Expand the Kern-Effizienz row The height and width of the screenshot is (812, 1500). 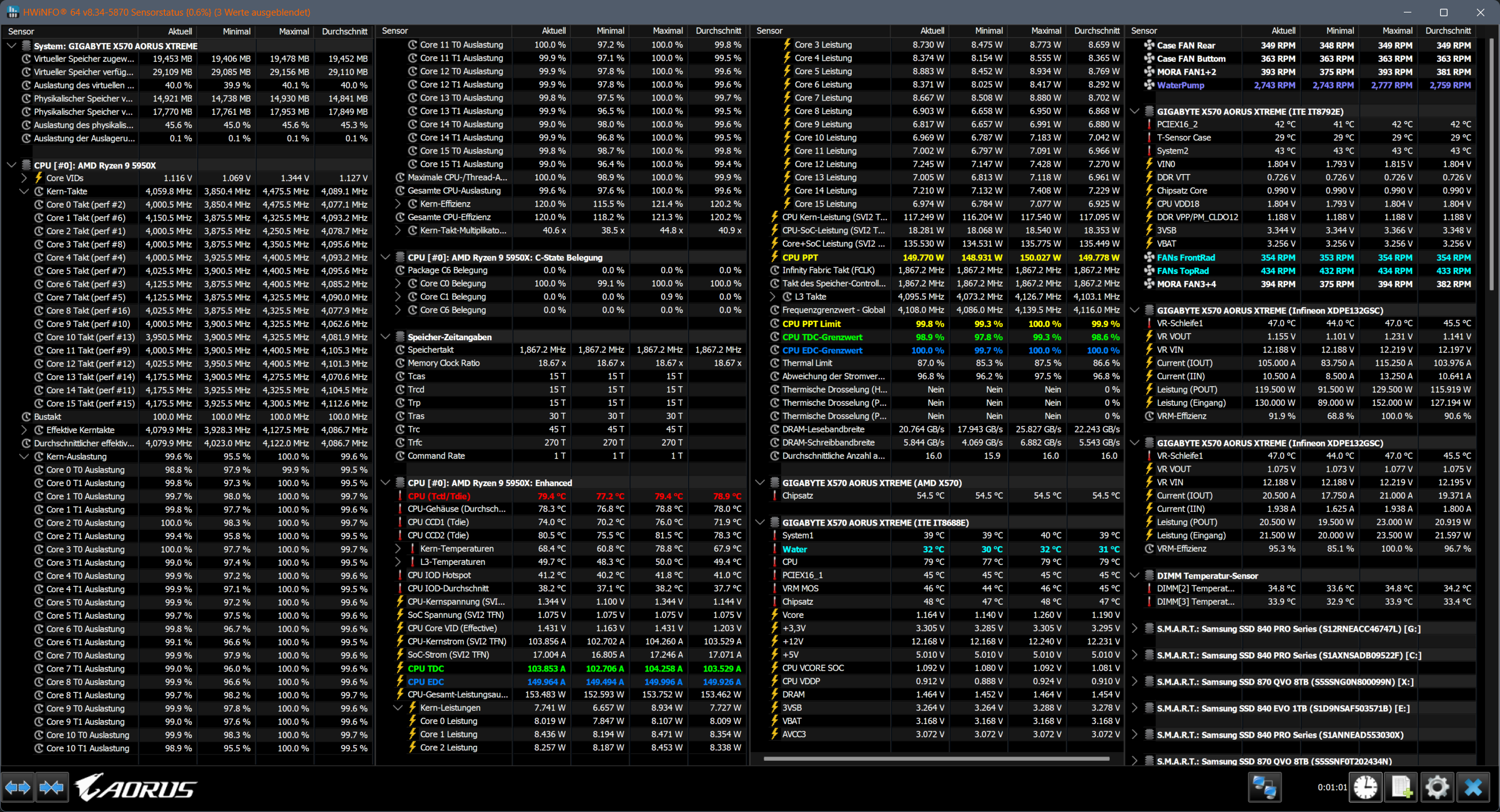[x=398, y=204]
